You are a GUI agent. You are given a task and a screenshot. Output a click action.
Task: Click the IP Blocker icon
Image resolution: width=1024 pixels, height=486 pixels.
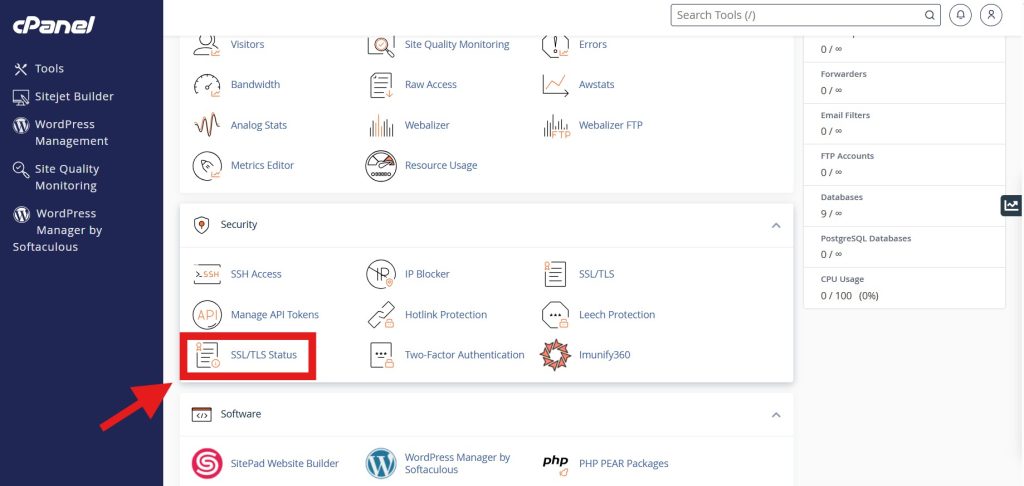381,274
